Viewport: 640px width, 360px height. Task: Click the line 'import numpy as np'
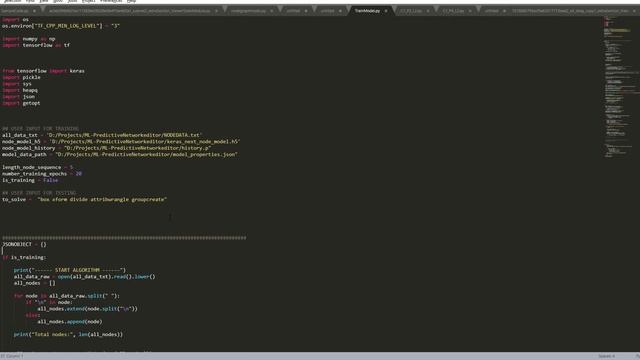(x=29, y=39)
